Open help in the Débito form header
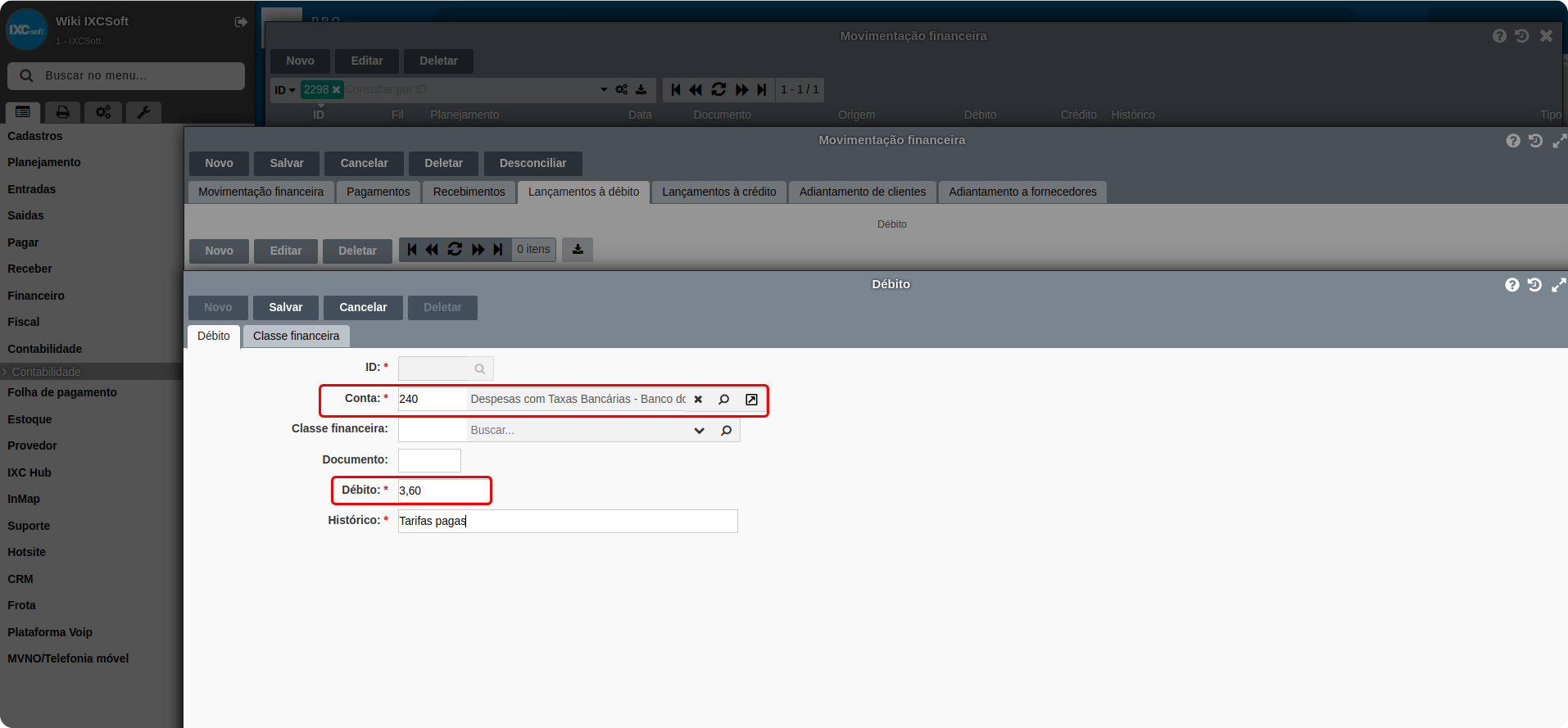The image size is (1568, 728). click(1512, 284)
